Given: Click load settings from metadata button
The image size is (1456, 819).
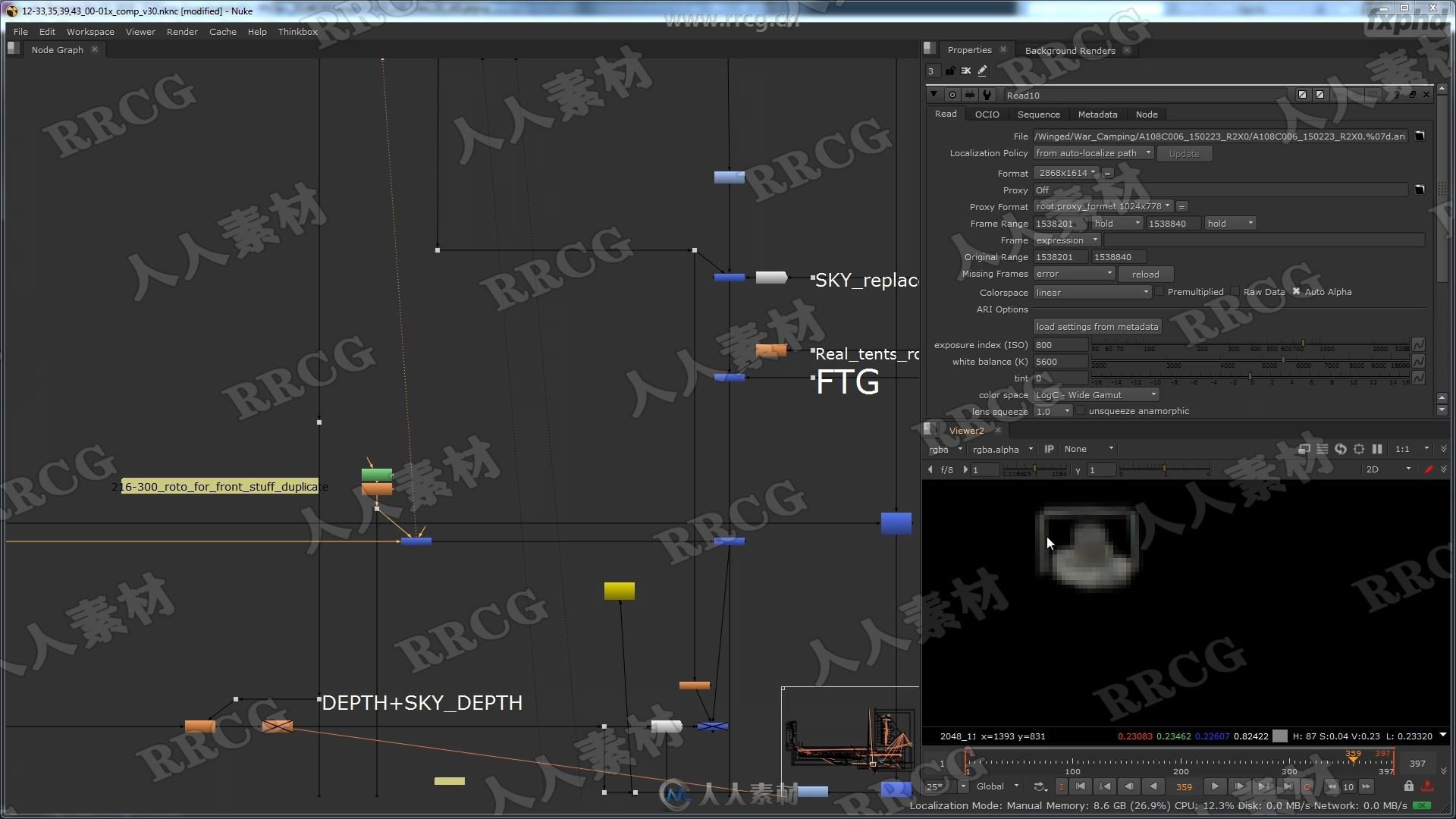Looking at the screenshot, I should coord(1097,326).
